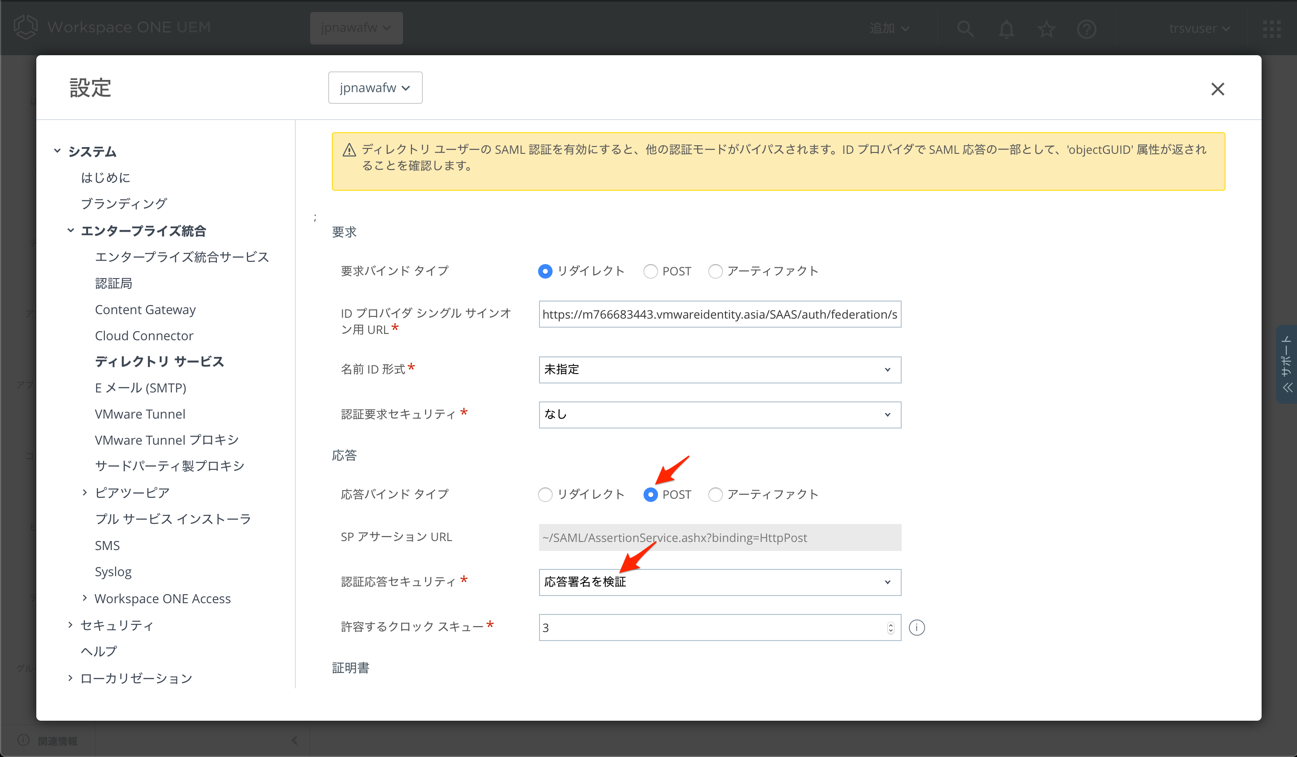Screen dimensions: 1297x757
Task: Select リダイレクト for 要求バインド タイプ
Action: click(545, 271)
